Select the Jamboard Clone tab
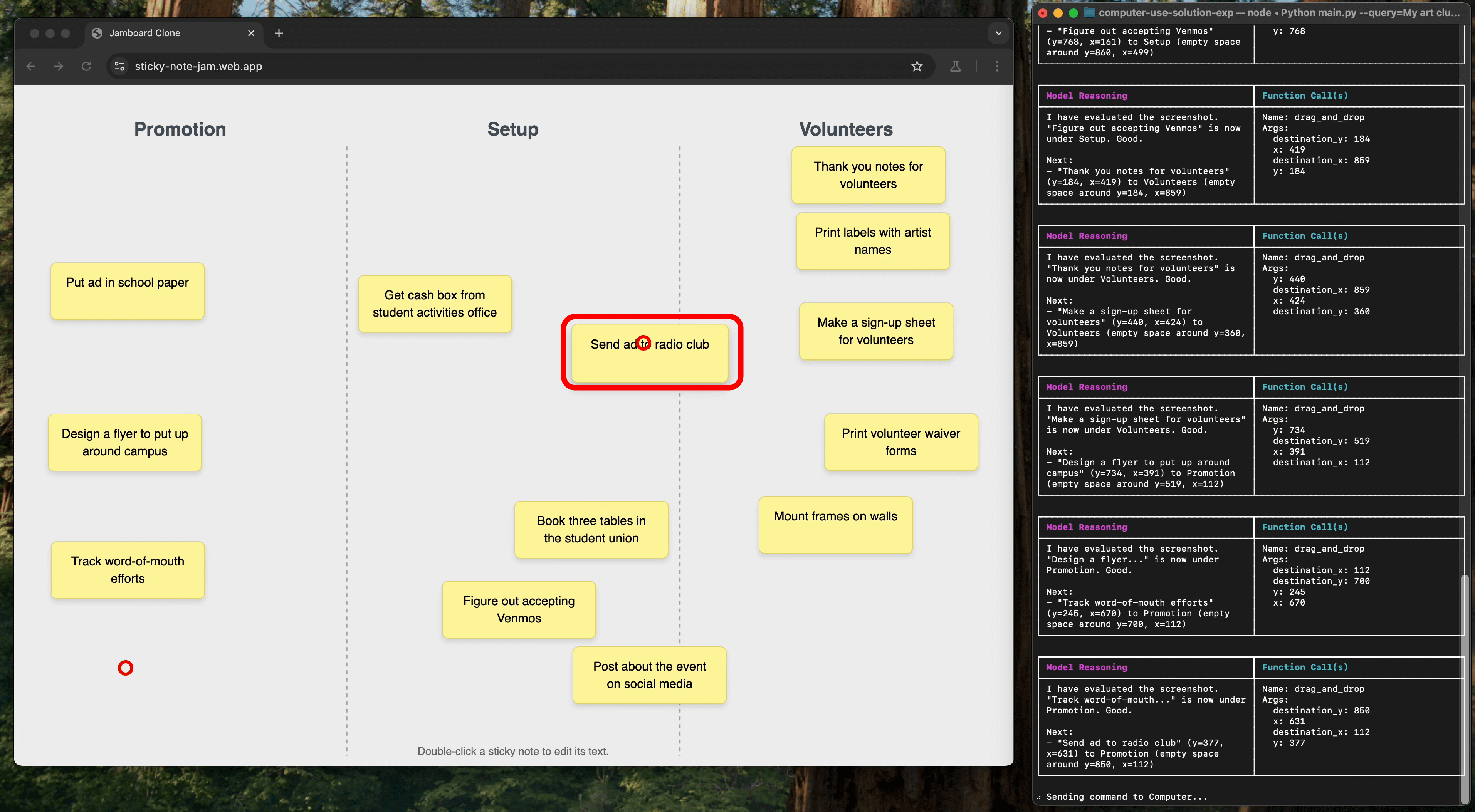 click(x=160, y=33)
